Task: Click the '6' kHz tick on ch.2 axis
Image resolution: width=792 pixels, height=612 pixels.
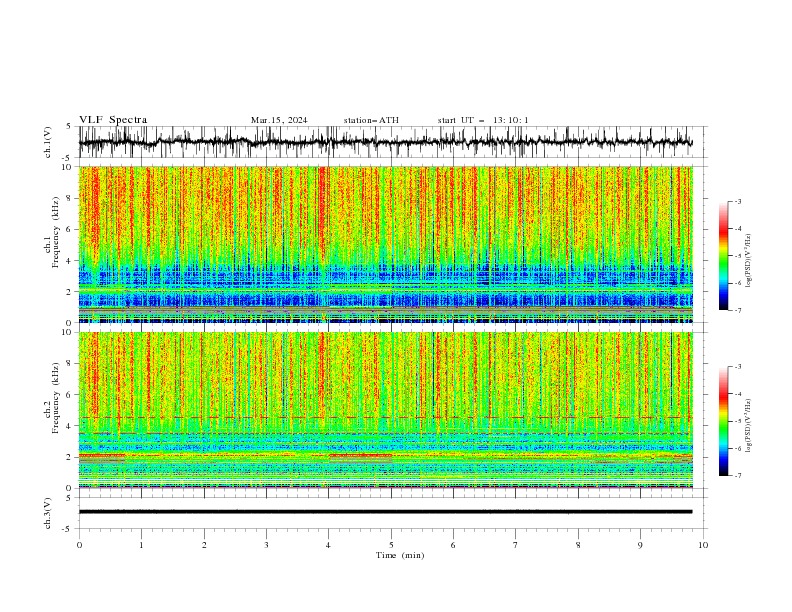Action: [x=70, y=395]
